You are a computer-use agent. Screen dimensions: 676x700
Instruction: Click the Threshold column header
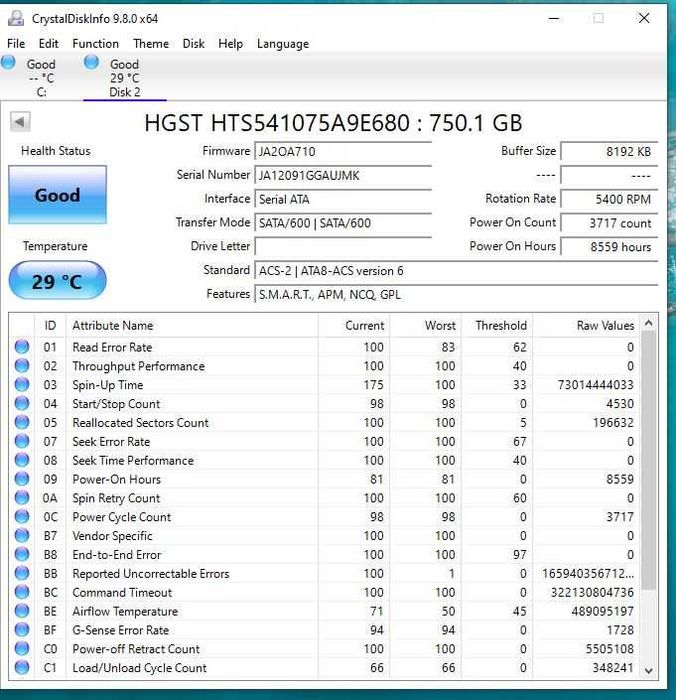pyautogui.click(x=497, y=325)
